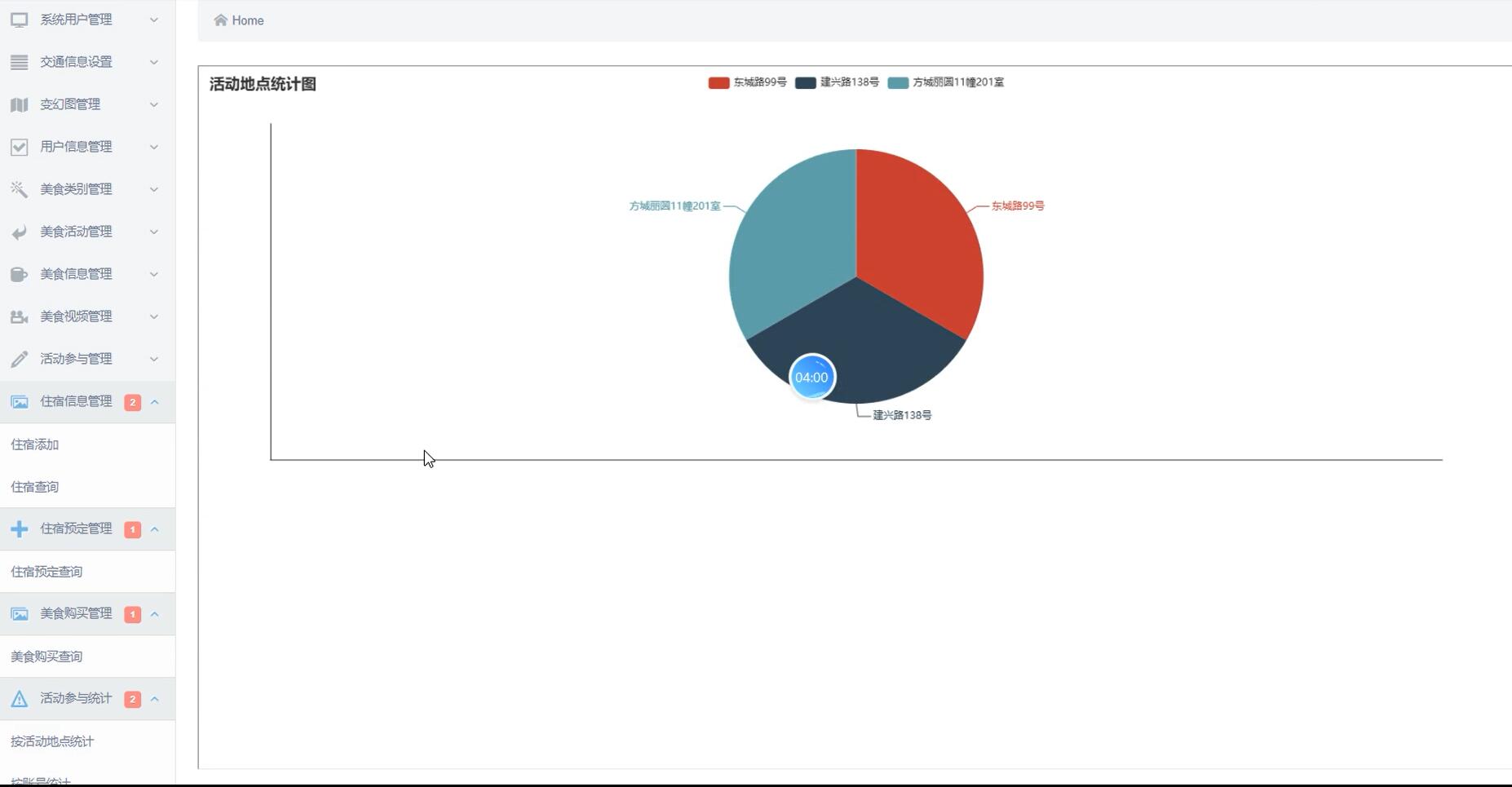Image resolution: width=1512 pixels, height=787 pixels.
Task: Collapse the 住宿信息管理 section chevron
Action: [x=154, y=402]
